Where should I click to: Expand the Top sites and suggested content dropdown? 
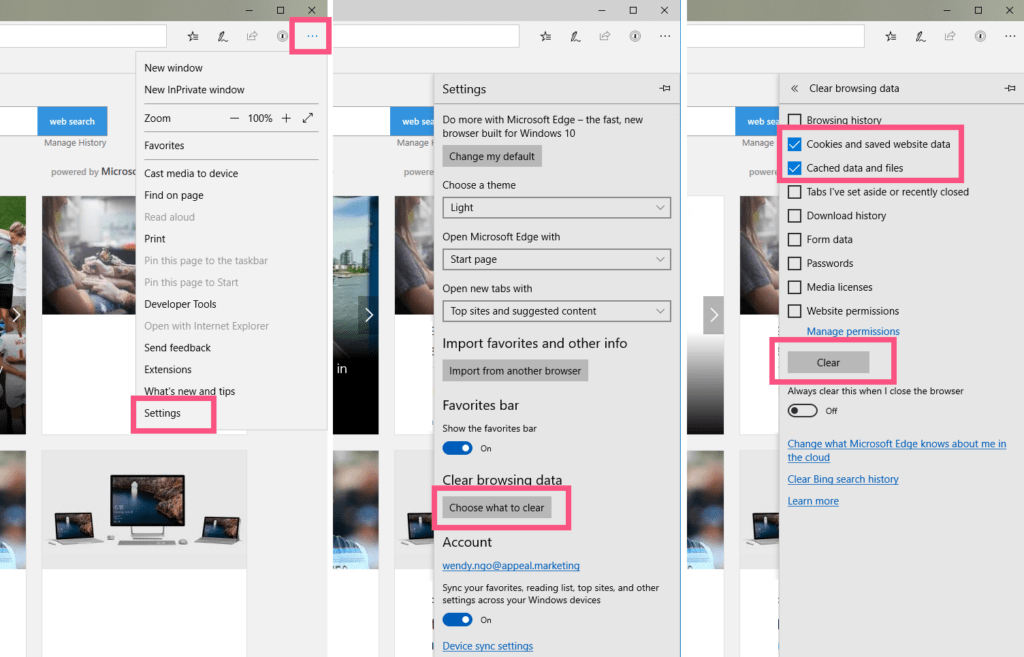(x=556, y=312)
